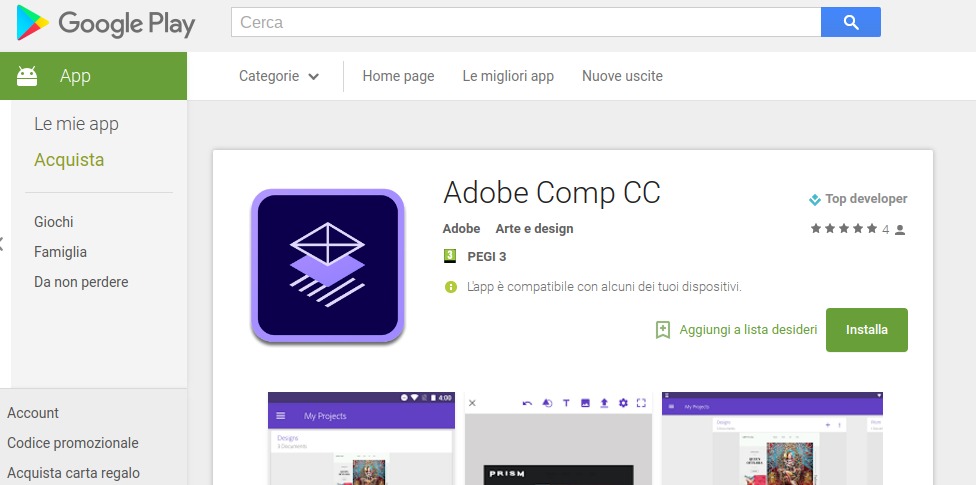Click the T text tool in second screenshot
976x485 pixels.
coord(566,403)
